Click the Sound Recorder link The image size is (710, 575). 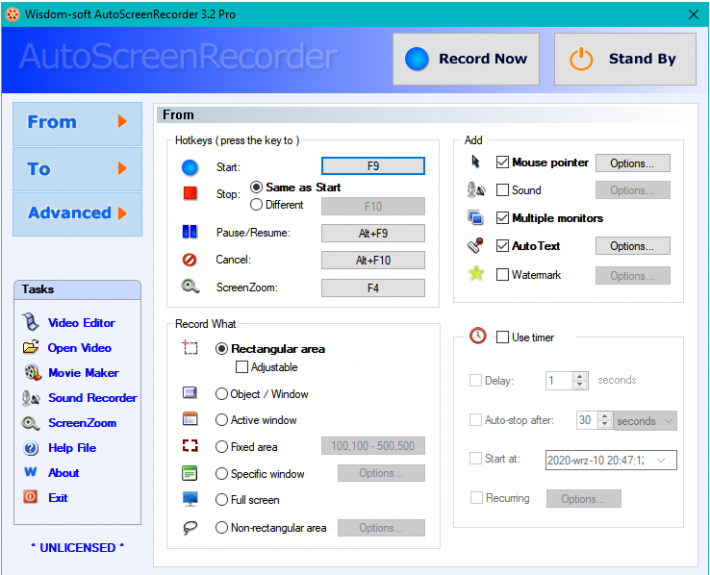93,398
